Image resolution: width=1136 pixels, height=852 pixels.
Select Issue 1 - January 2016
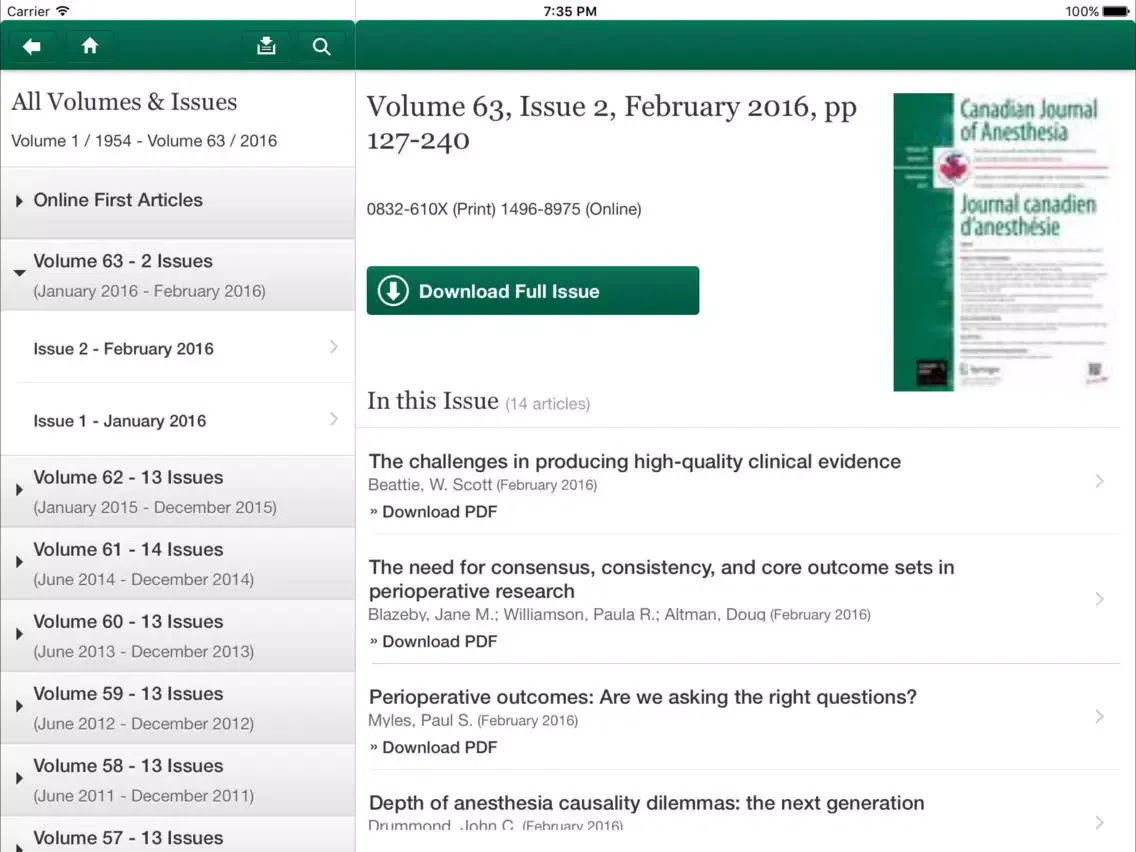click(x=178, y=420)
